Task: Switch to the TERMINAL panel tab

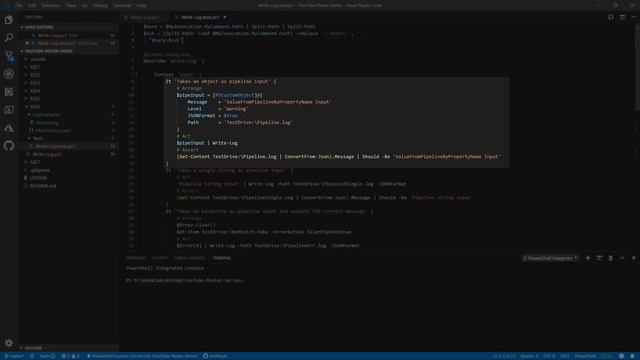Action: [x=222, y=258]
